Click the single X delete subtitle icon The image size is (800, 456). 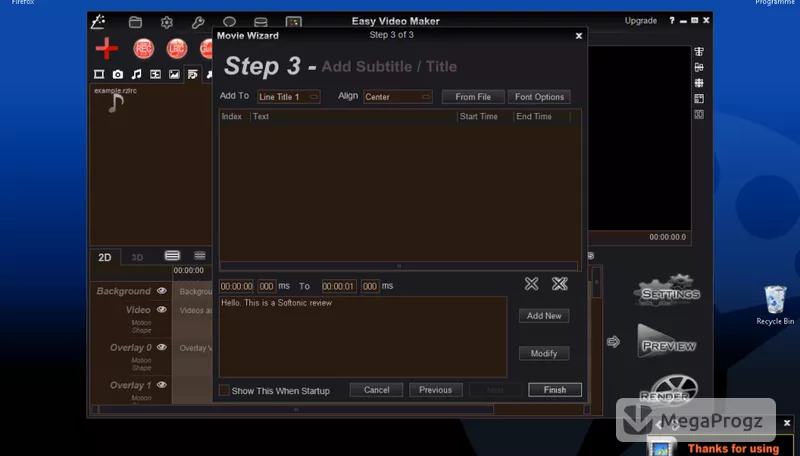coord(532,284)
